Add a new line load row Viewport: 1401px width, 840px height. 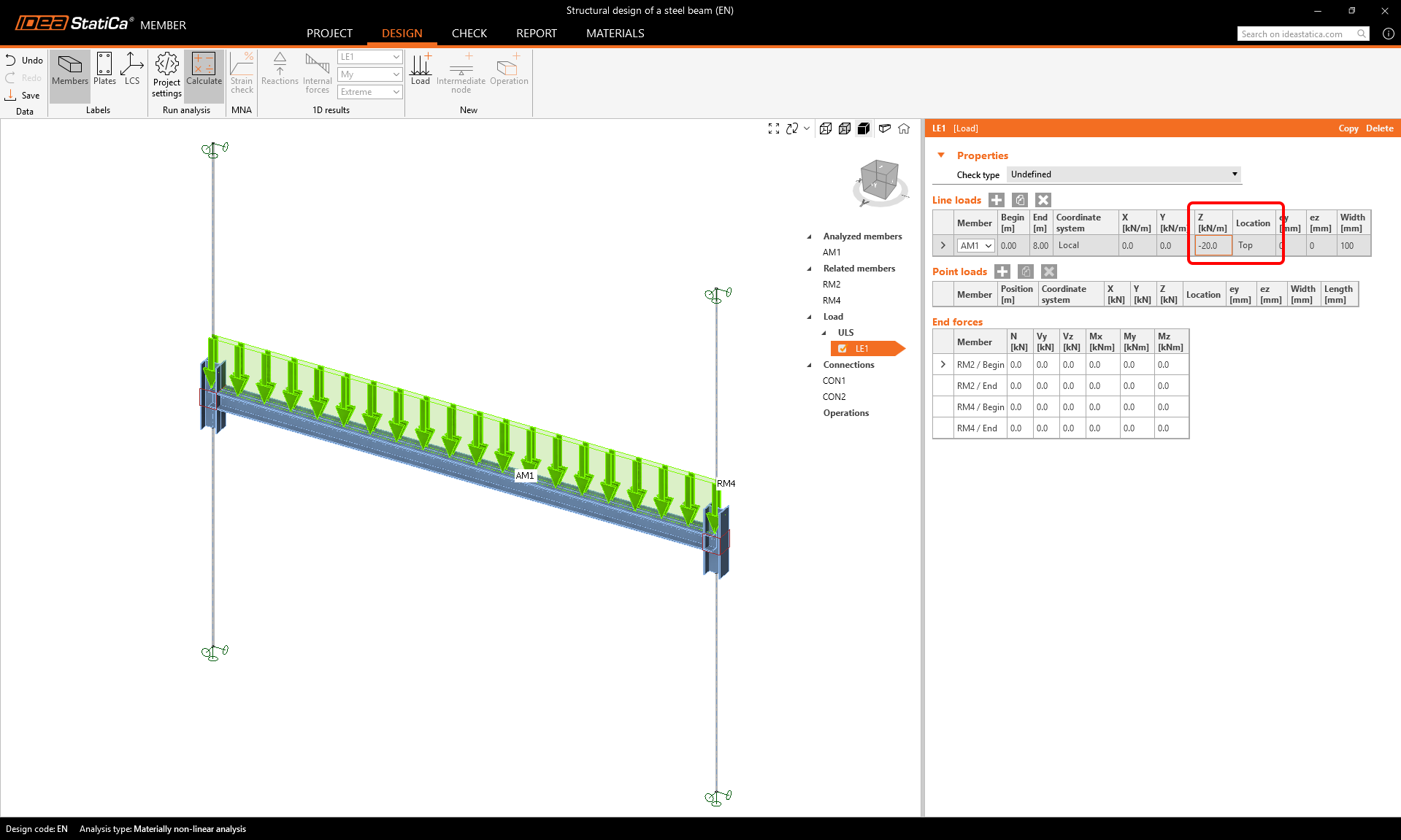(997, 200)
